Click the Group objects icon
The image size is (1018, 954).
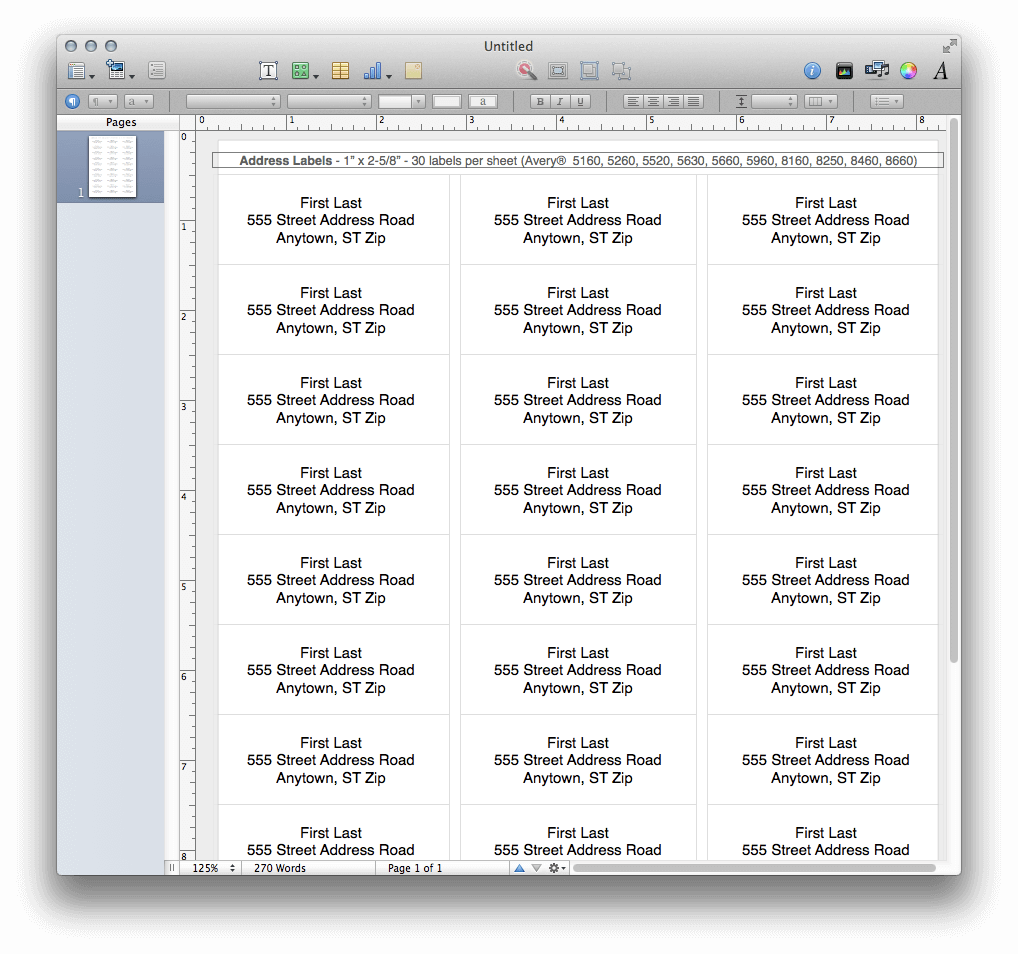590,71
